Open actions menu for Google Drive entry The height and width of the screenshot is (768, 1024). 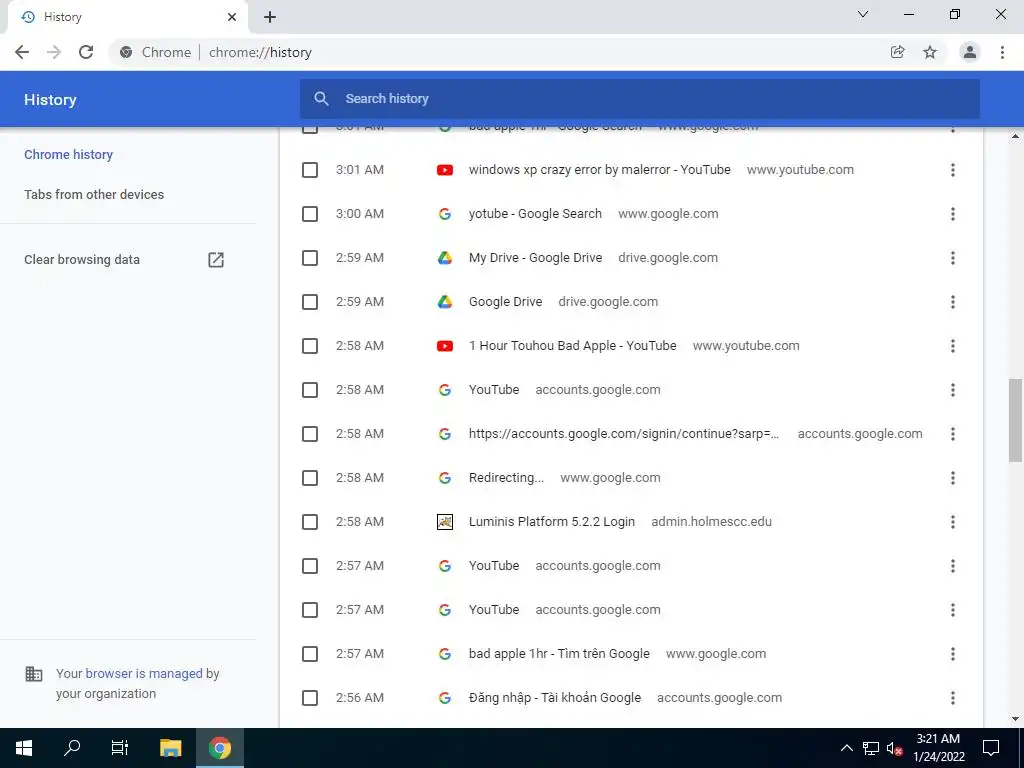pyautogui.click(x=953, y=302)
